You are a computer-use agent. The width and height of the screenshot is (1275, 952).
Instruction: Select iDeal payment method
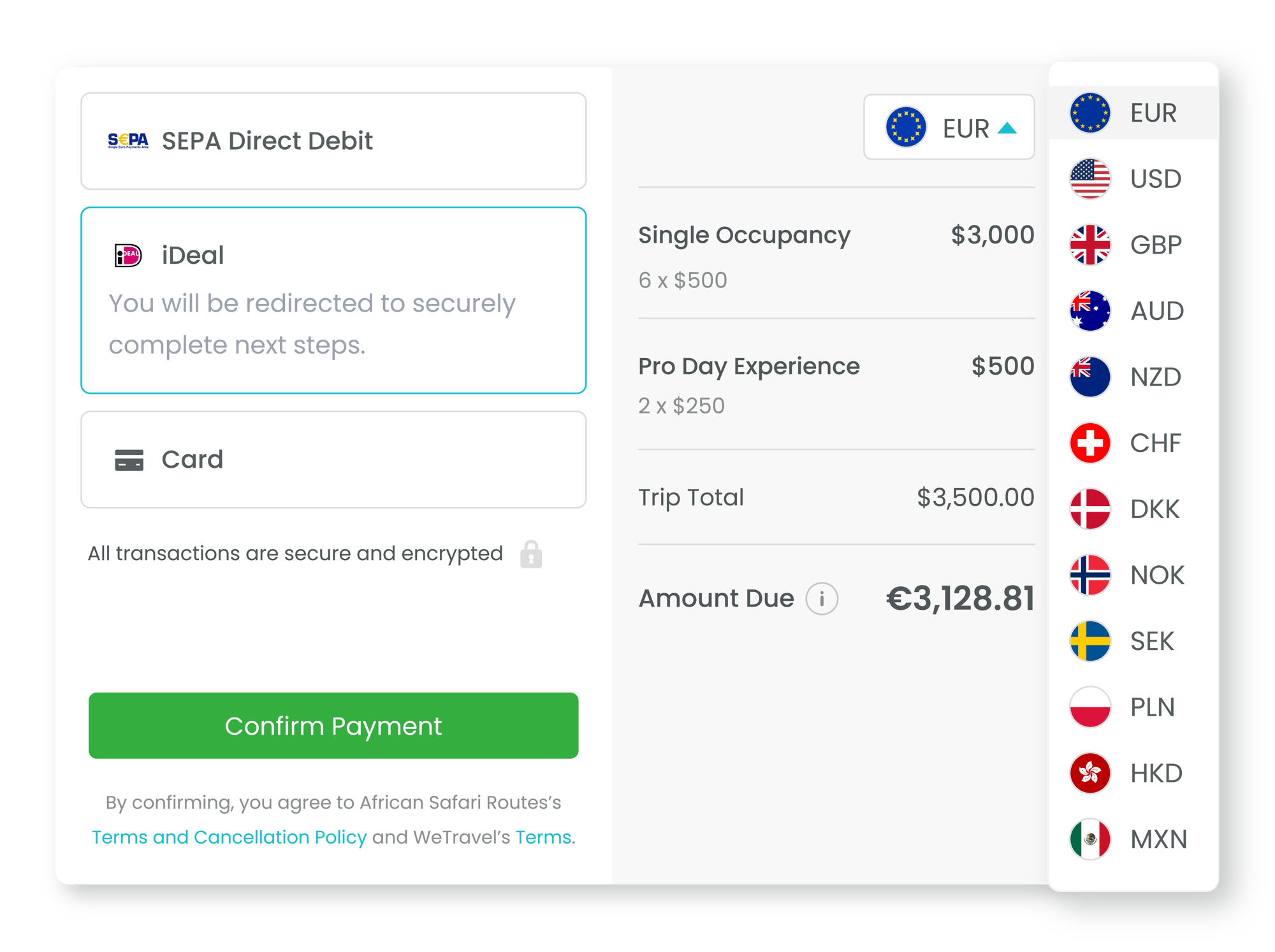[x=333, y=300]
